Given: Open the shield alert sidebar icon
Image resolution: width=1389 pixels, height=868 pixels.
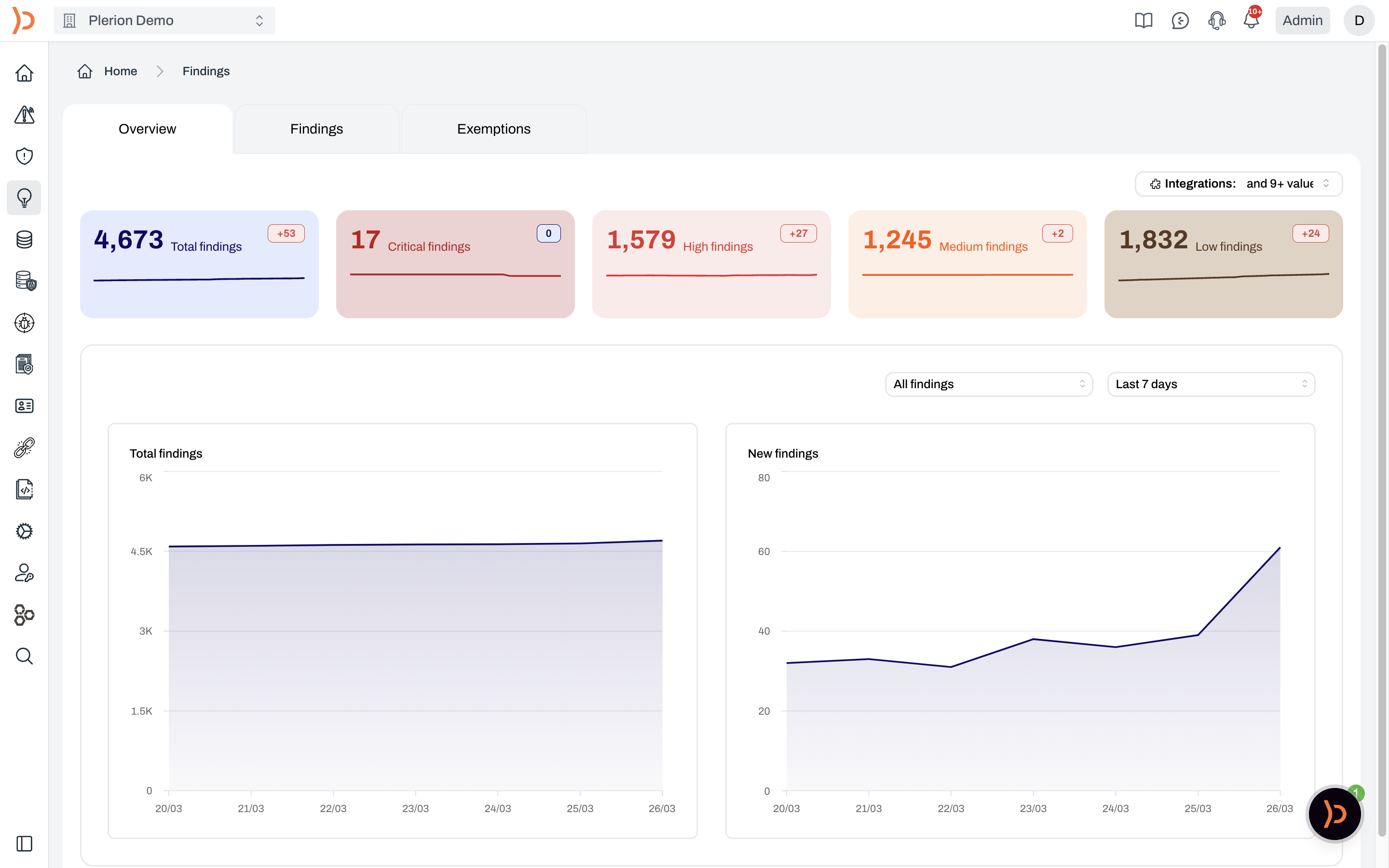Looking at the screenshot, I should pyautogui.click(x=24, y=156).
